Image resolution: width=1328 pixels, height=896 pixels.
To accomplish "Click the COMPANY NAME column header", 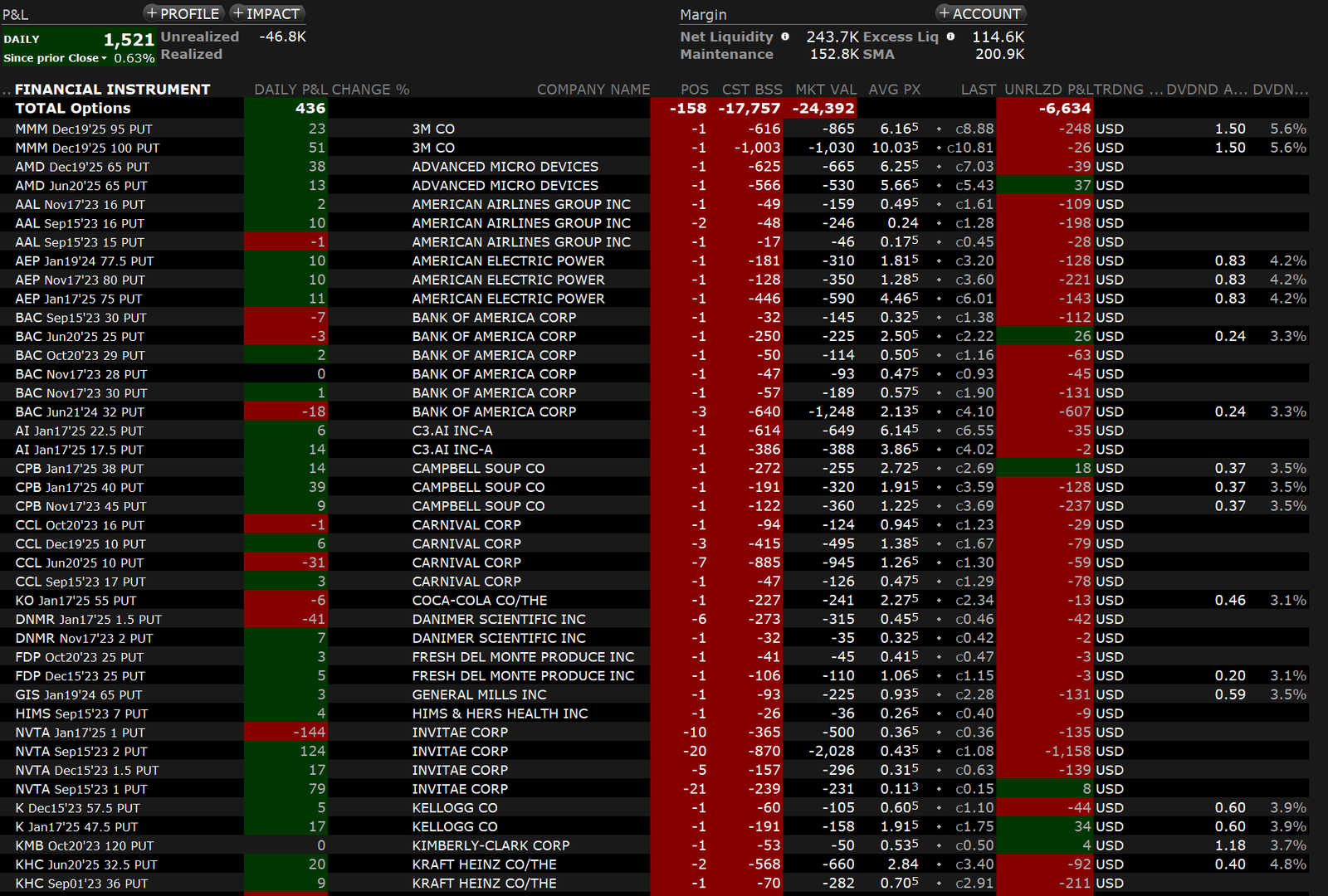I will point(593,90).
